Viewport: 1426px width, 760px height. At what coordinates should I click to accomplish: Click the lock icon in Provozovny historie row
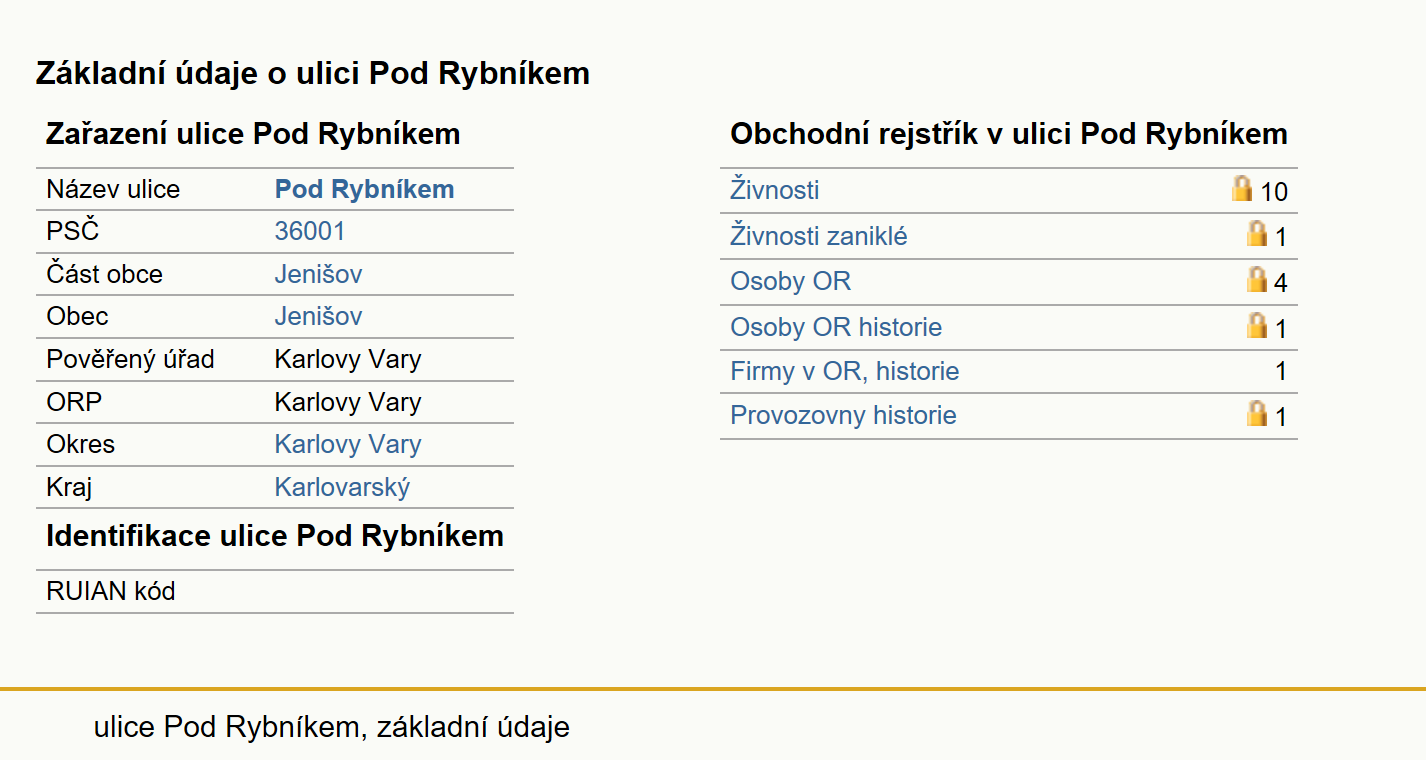1257,413
